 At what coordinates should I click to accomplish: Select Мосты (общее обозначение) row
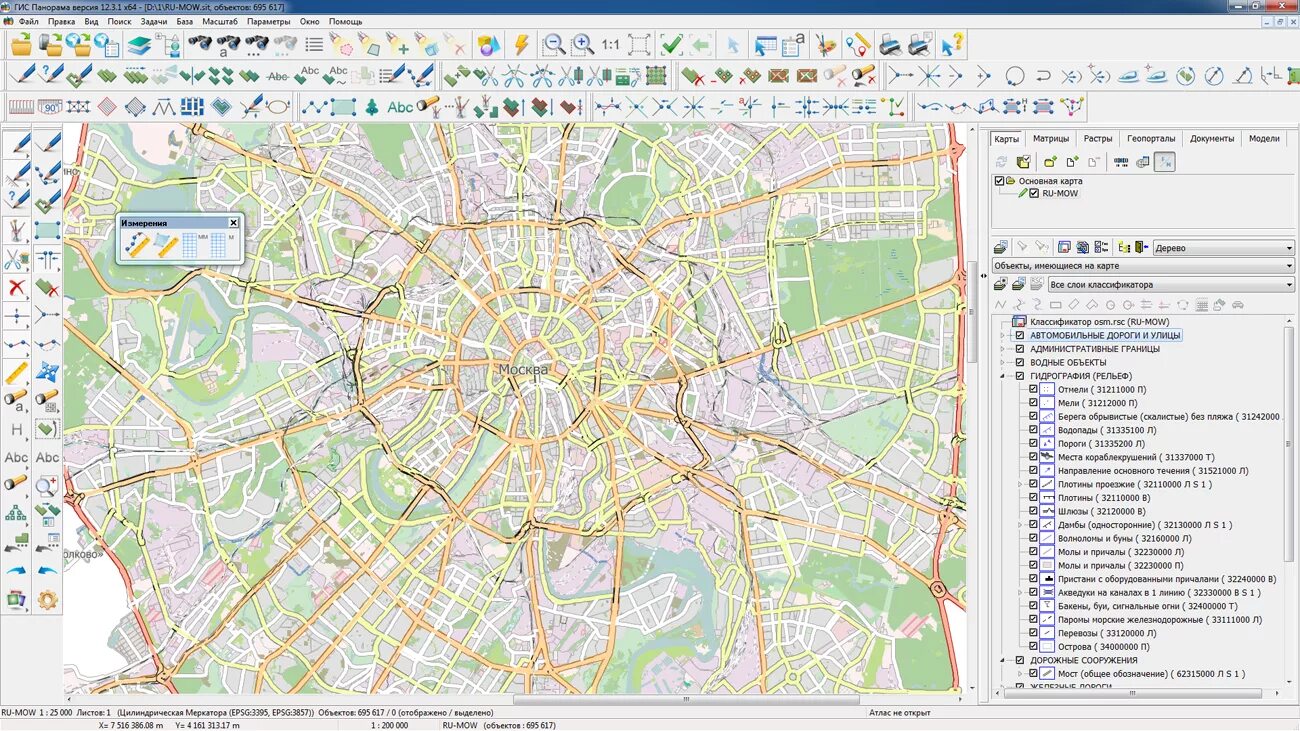point(1152,674)
